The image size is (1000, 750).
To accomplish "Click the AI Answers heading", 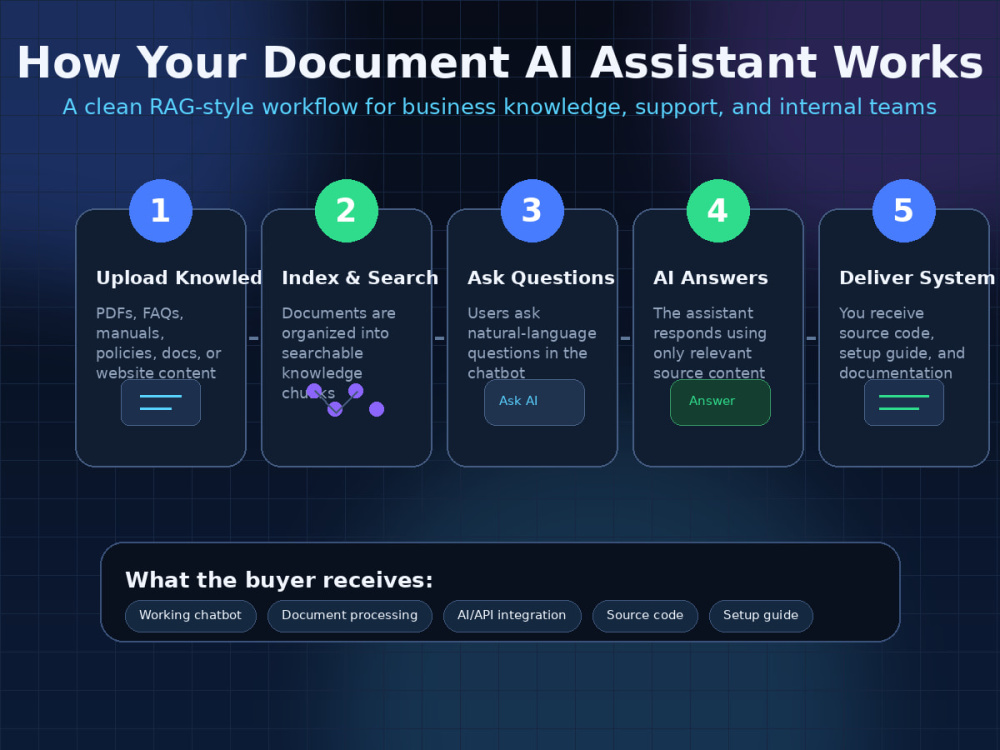I will 710,278.
